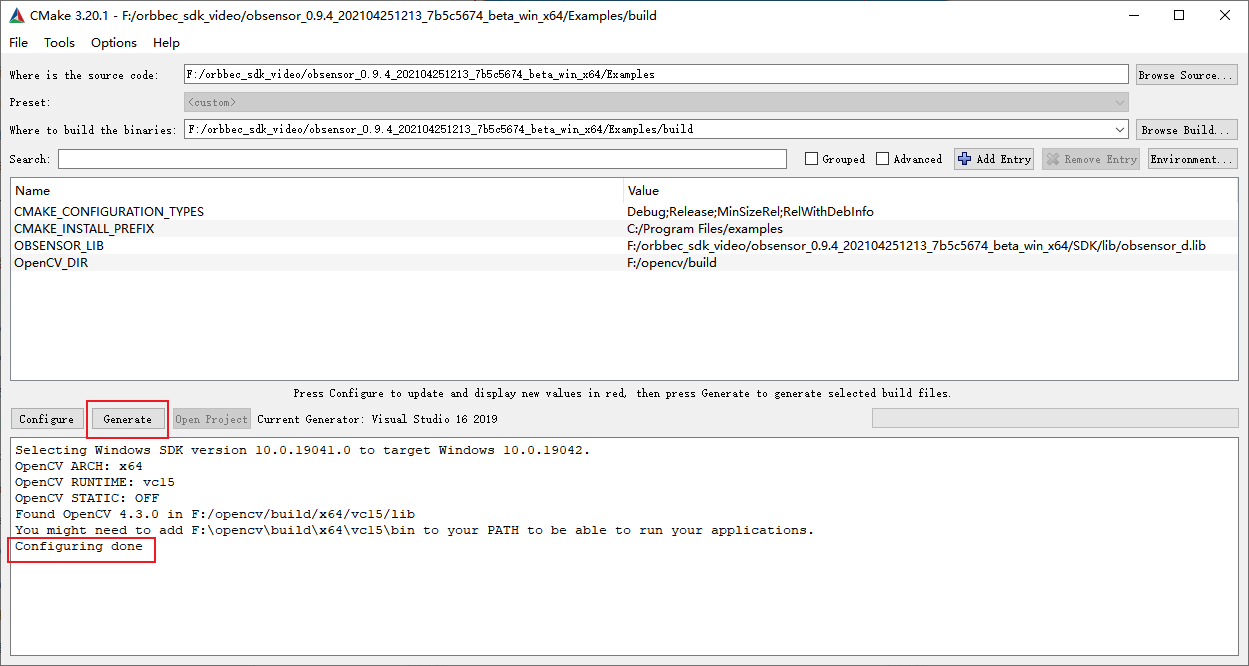Click the Browse Source button
The width and height of the screenshot is (1249, 666).
(1186, 75)
